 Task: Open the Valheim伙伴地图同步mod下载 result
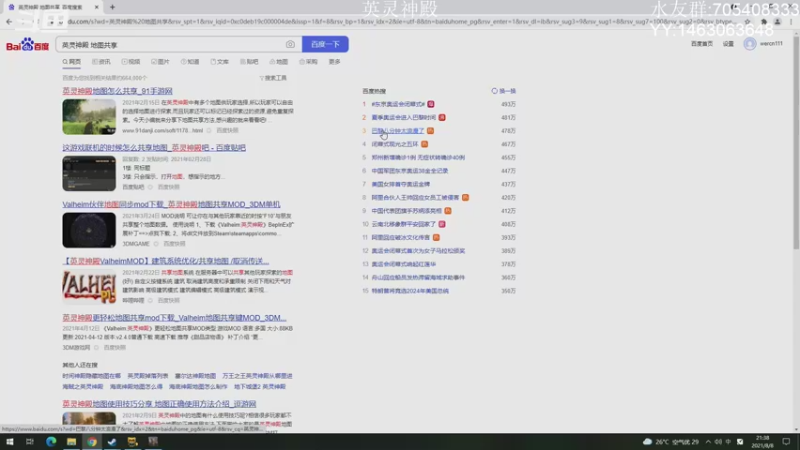tap(171, 204)
